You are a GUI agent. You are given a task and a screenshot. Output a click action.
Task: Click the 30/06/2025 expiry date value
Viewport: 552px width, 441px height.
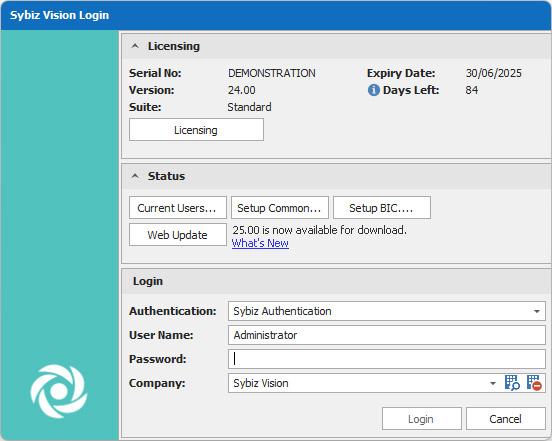point(493,73)
